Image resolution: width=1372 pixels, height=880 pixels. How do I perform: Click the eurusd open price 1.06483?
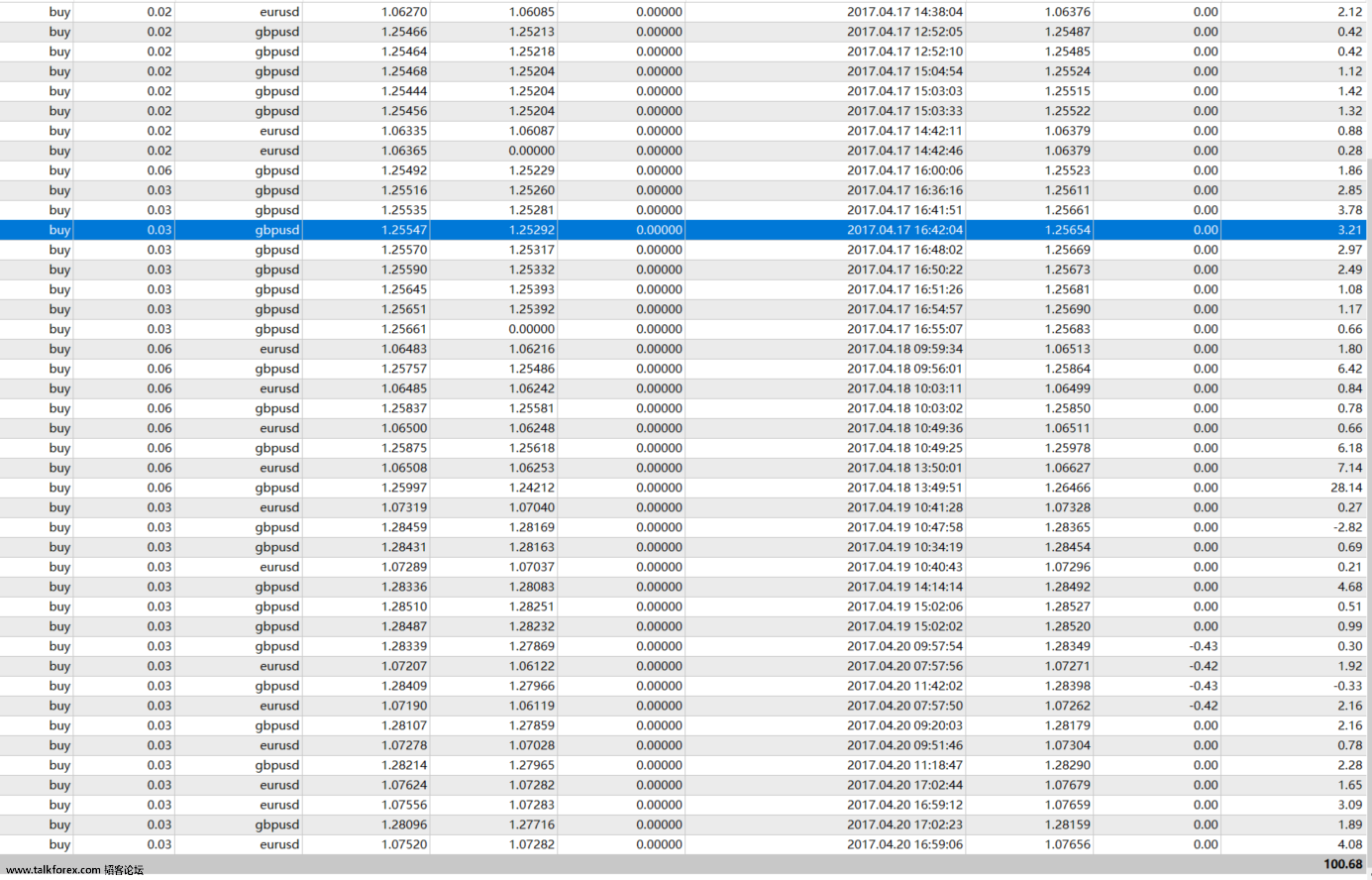pyautogui.click(x=404, y=349)
